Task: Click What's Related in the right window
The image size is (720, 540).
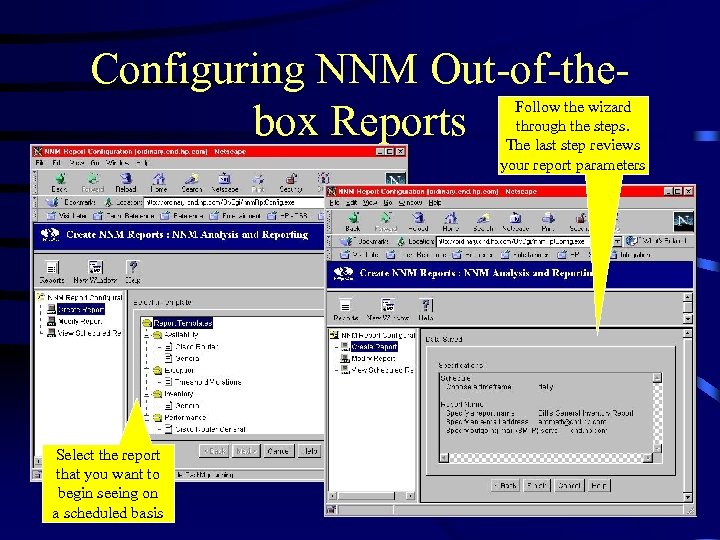Action: 657,241
